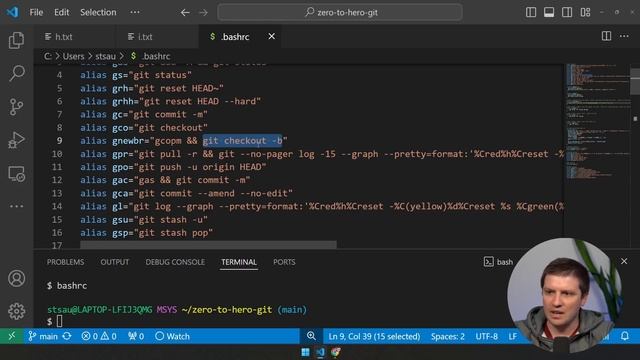Click the 'git stash pop' alias line
Image resolution: width=640 pixels, height=360 pixels.
pos(147,233)
